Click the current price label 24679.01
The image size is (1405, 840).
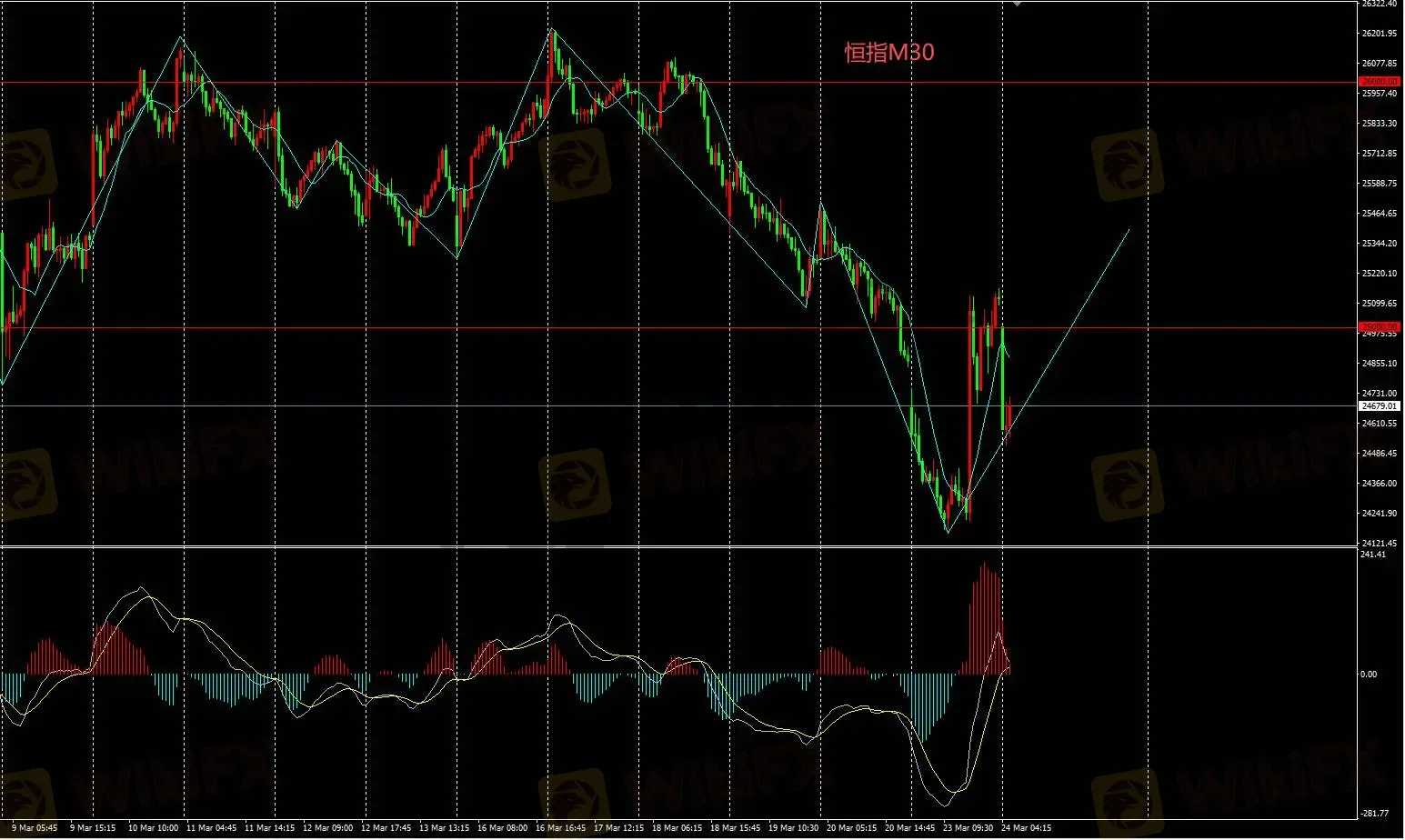(x=1380, y=406)
